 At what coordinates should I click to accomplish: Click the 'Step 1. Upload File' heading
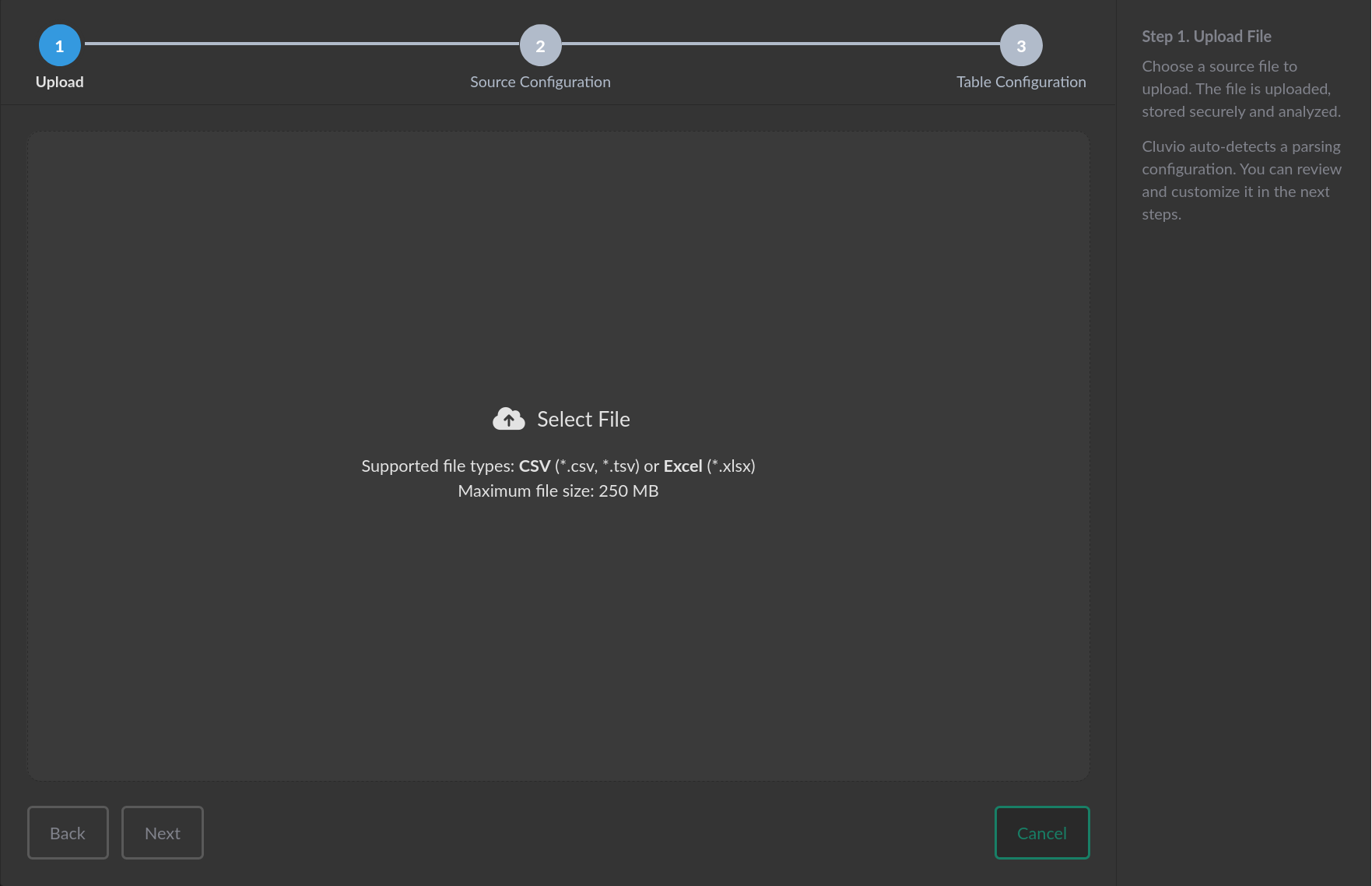coord(1206,37)
